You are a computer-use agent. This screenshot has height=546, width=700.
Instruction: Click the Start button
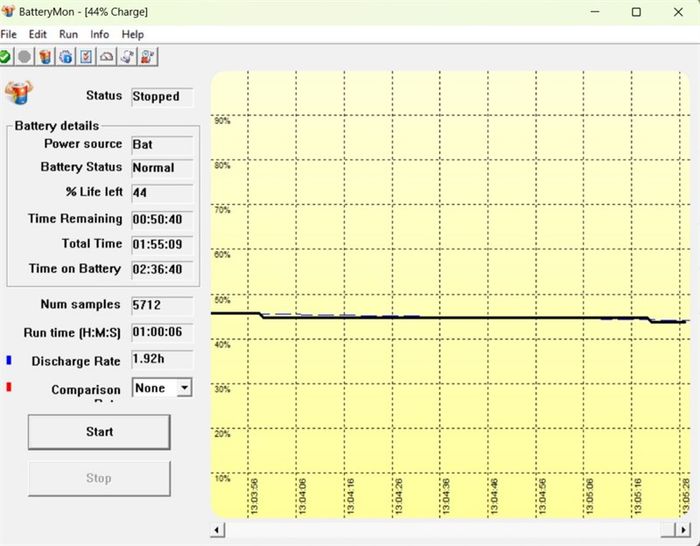pyautogui.click(x=99, y=432)
